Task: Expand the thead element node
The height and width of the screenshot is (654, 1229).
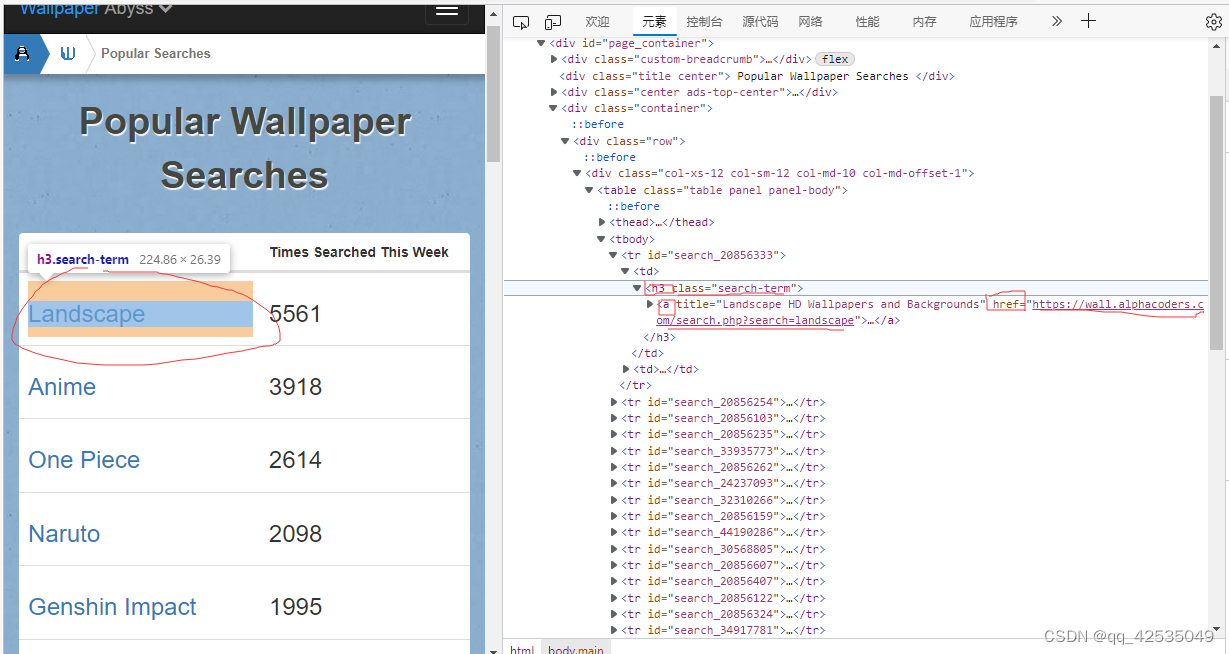Action: coord(601,221)
